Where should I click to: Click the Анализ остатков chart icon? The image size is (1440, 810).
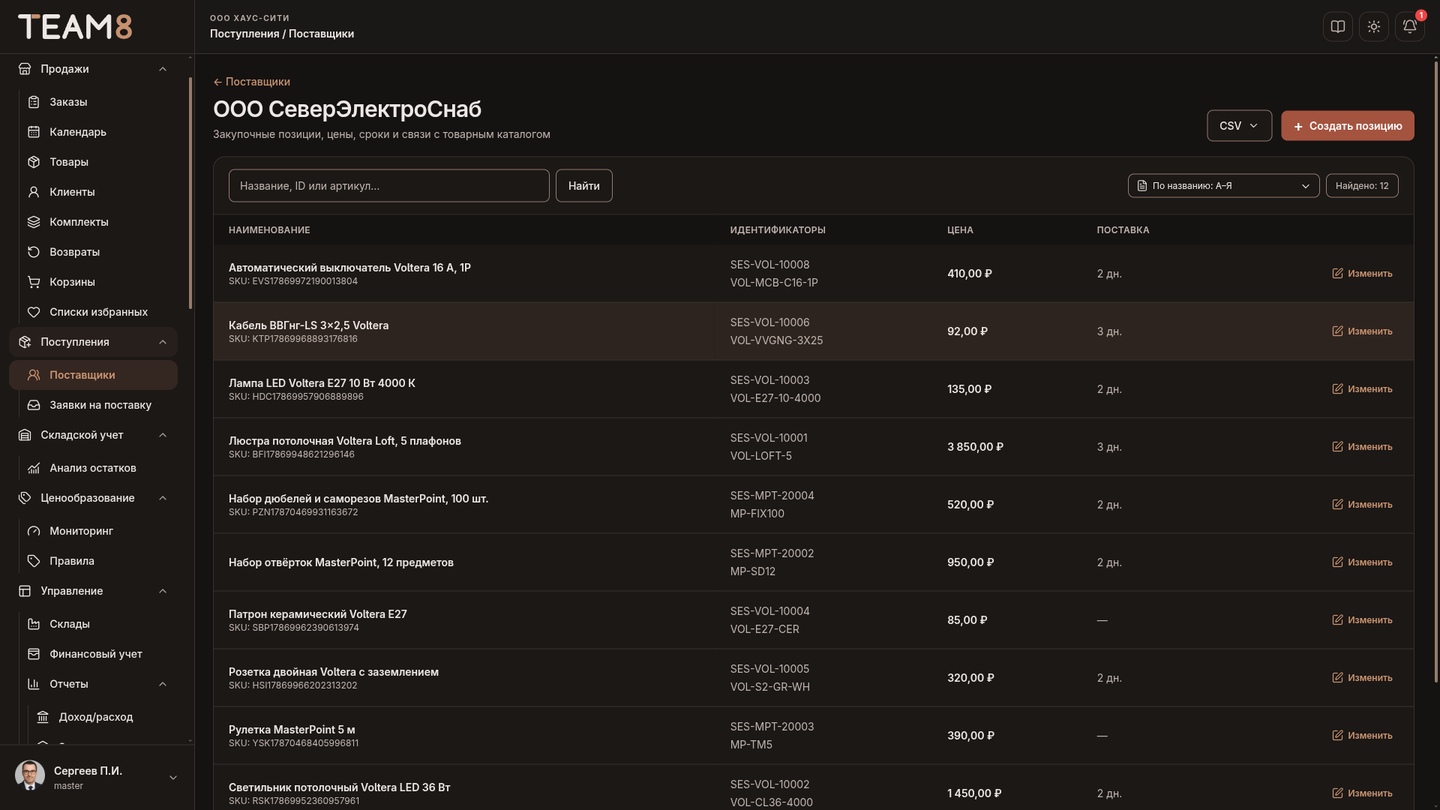pos(34,468)
